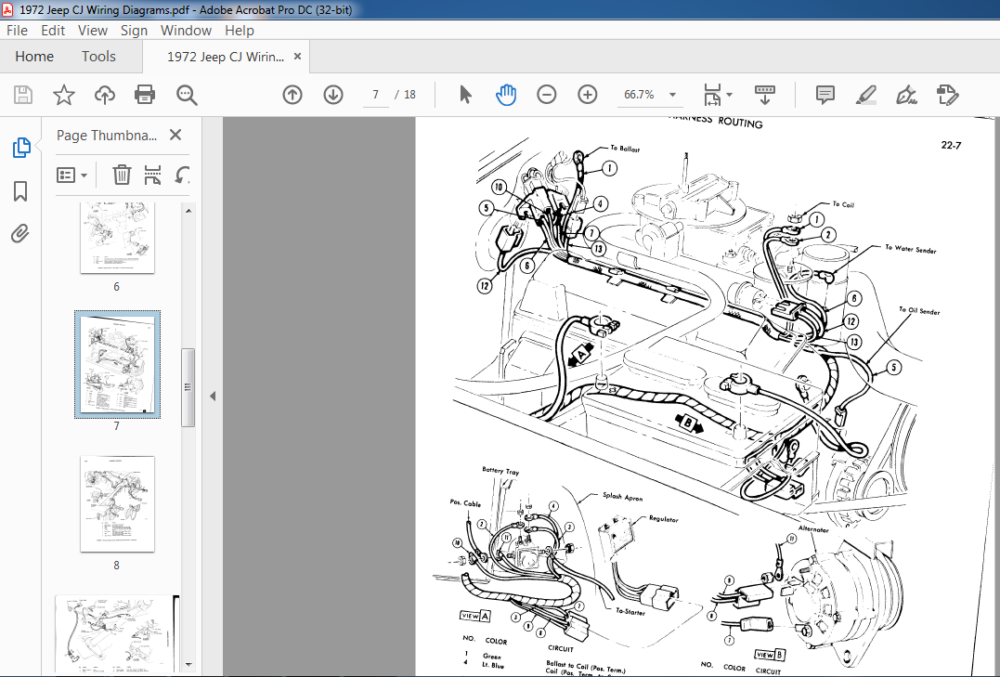Add document to starred favorites

click(64, 95)
